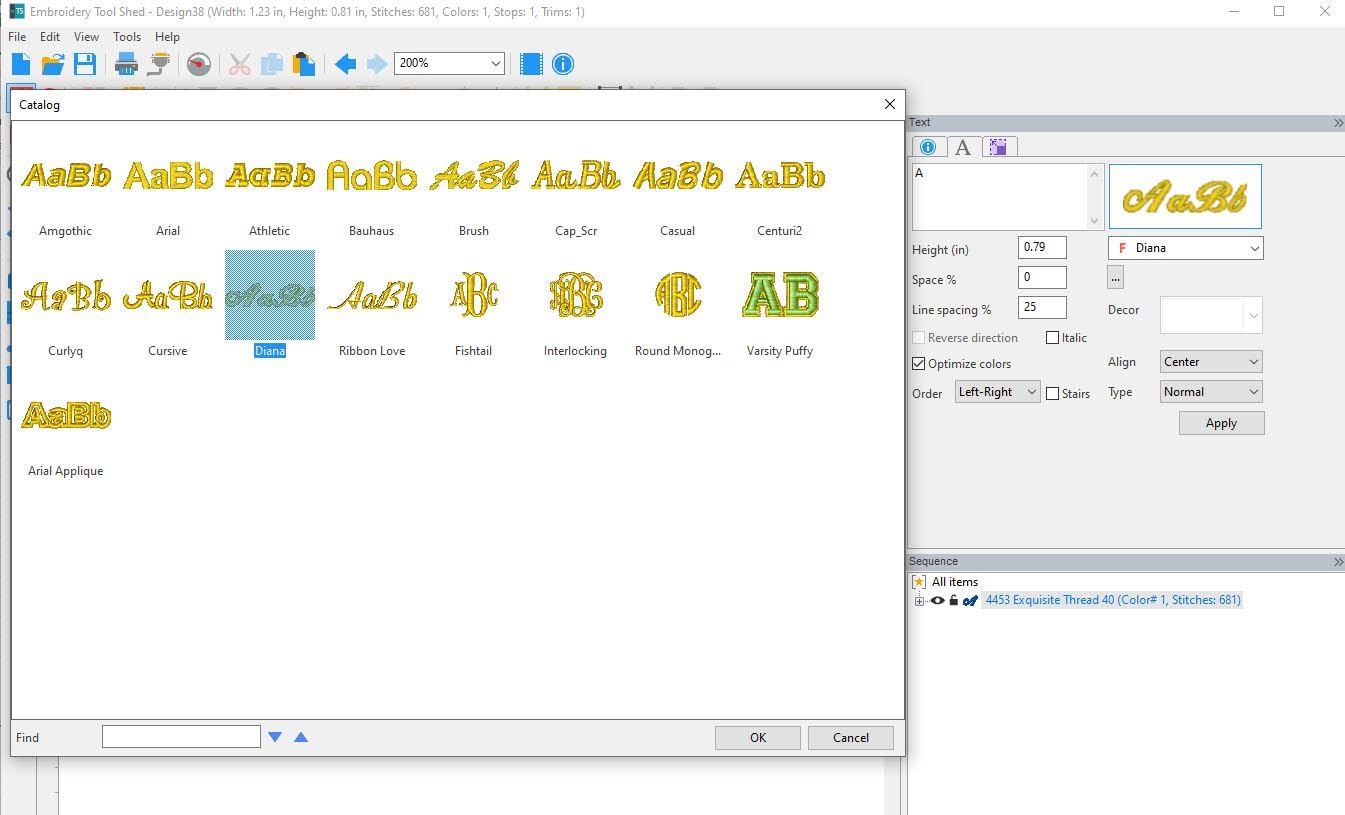Click the Save icon on the toolbar
This screenshot has width=1345, height=815.
click(x=85, y=63)
